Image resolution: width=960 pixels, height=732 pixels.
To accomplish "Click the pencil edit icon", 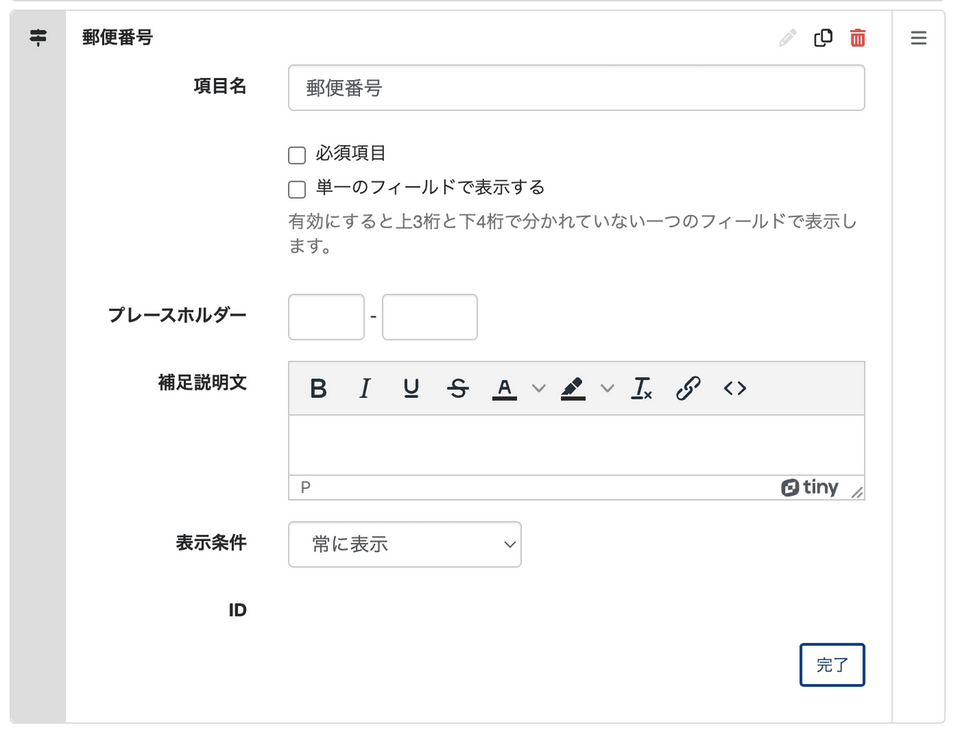I will [788, 38].
